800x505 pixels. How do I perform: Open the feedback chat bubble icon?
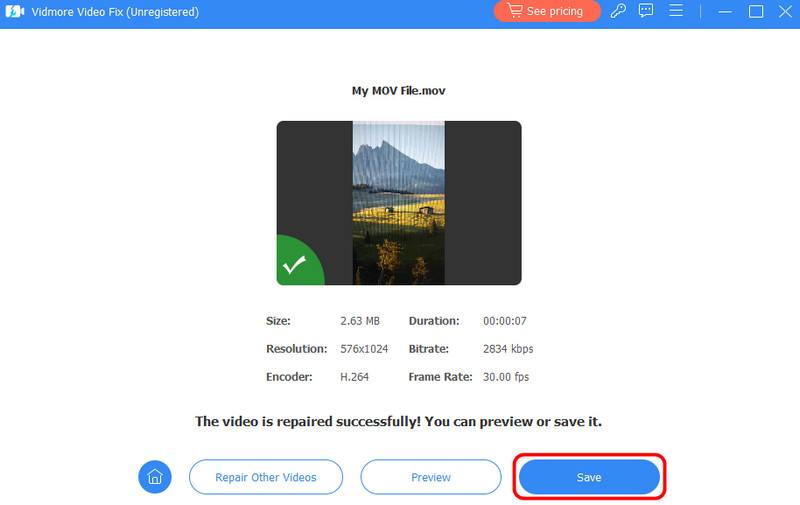coord(646,12)
